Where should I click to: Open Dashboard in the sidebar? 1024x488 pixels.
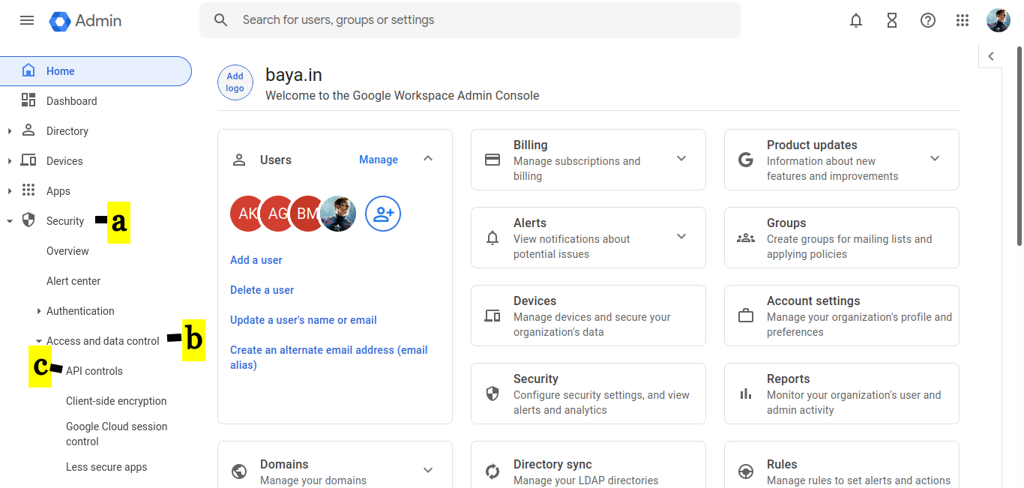(x=71, y=101)
